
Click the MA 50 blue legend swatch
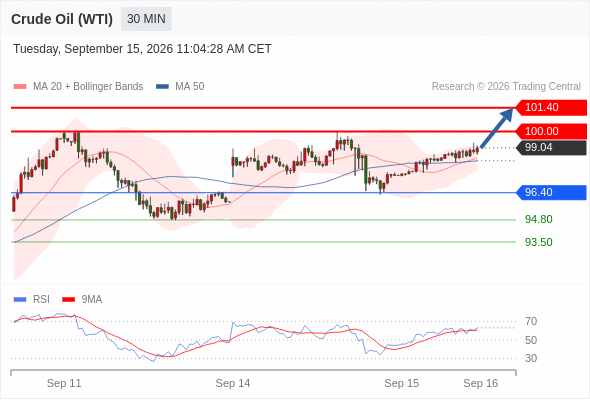pyautogui.click(x=162, y=87)
